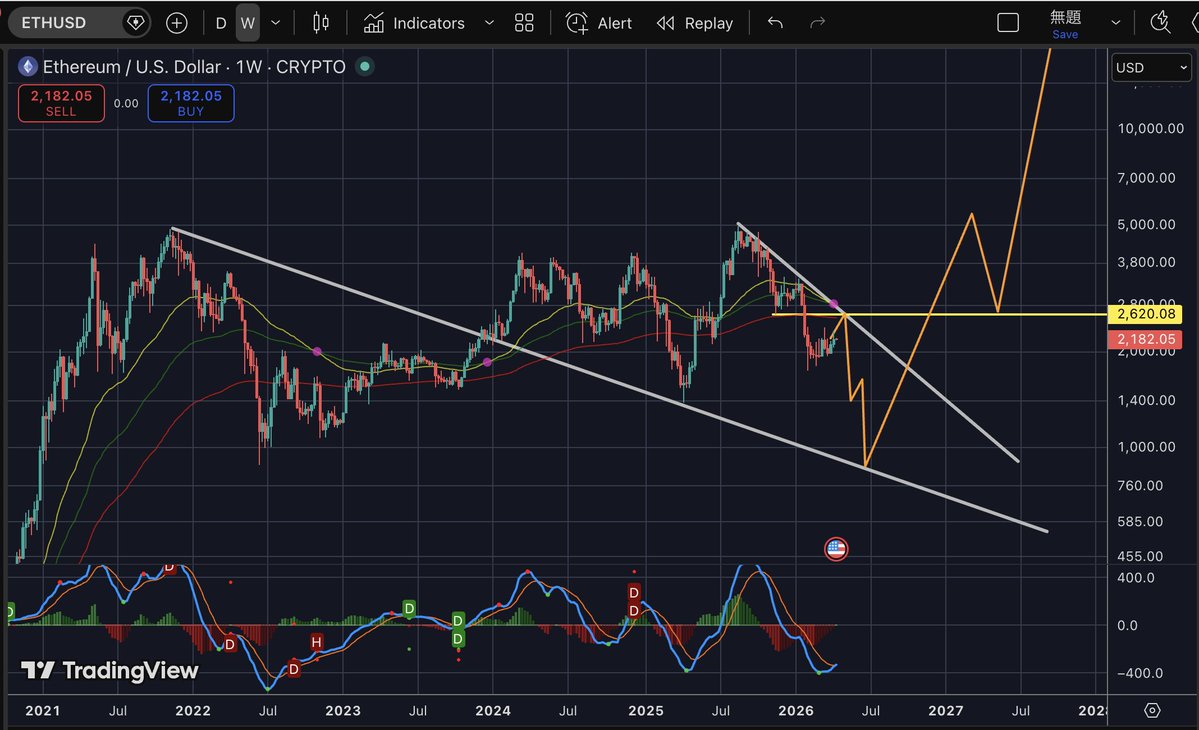This screenshot has height=730, width=1199.
Task: Open chart settings gear at bottom right
Action: click(x=1152, y=710)
